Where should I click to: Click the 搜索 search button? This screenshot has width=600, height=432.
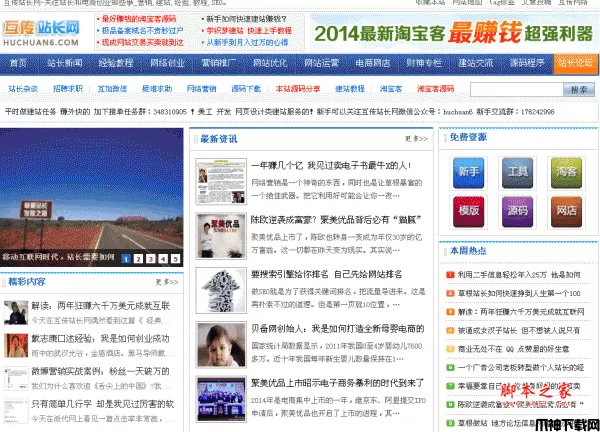click(x=579, y=90)
